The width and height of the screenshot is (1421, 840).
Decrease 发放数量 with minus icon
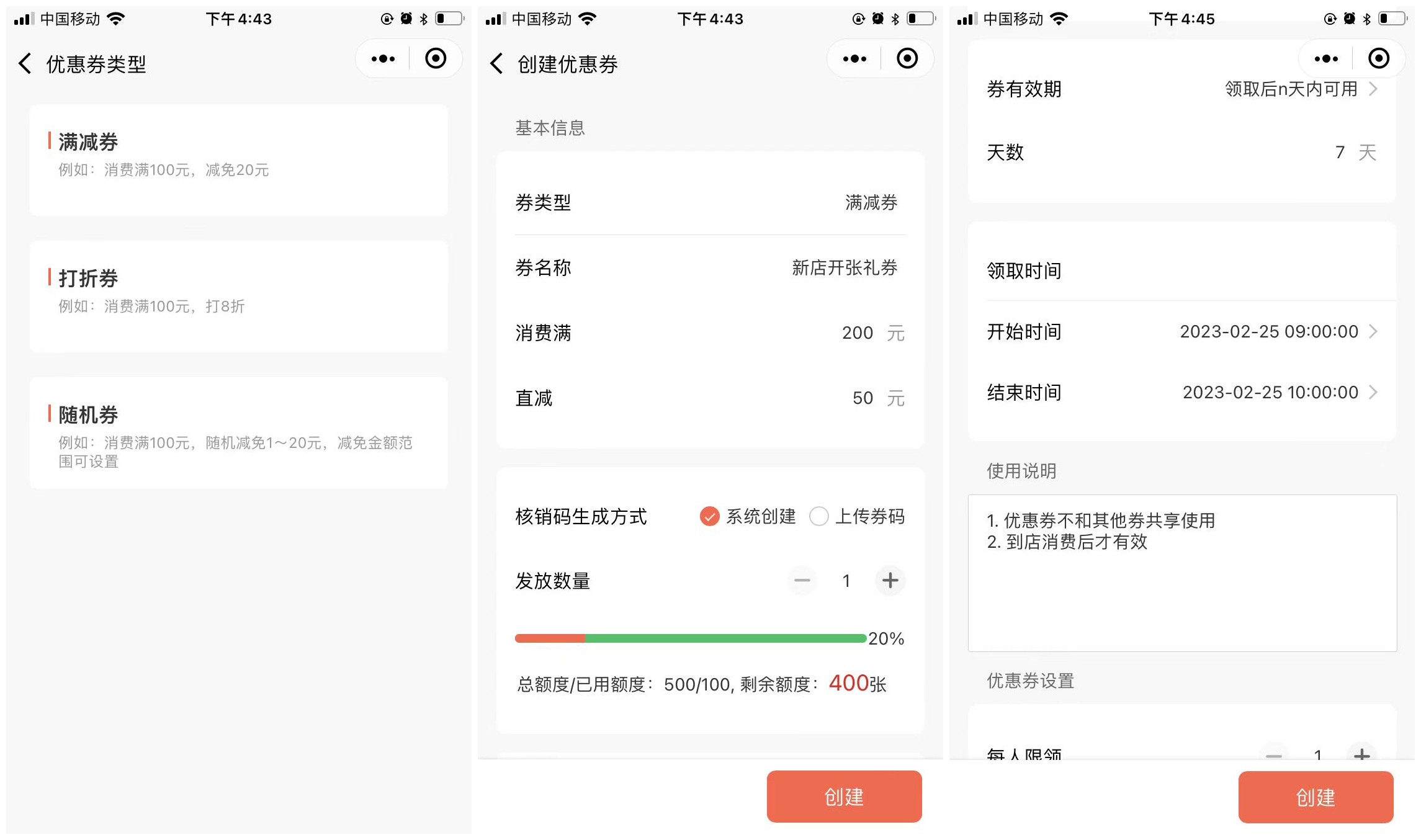(802, 581)
